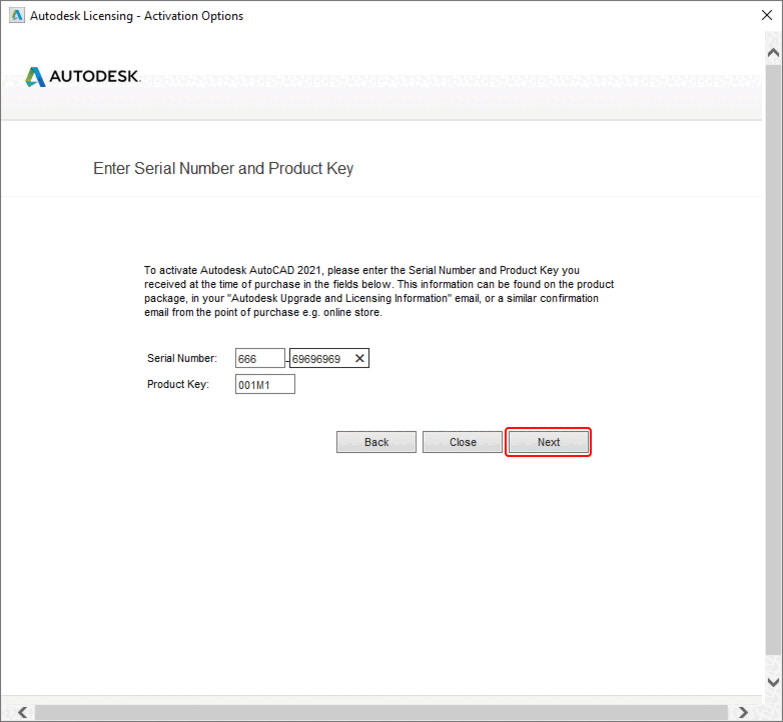The height and width of the screenshot is (722, 783).
Task: Click the activation instructions paragraph
Action: click(x=379, y=291)
